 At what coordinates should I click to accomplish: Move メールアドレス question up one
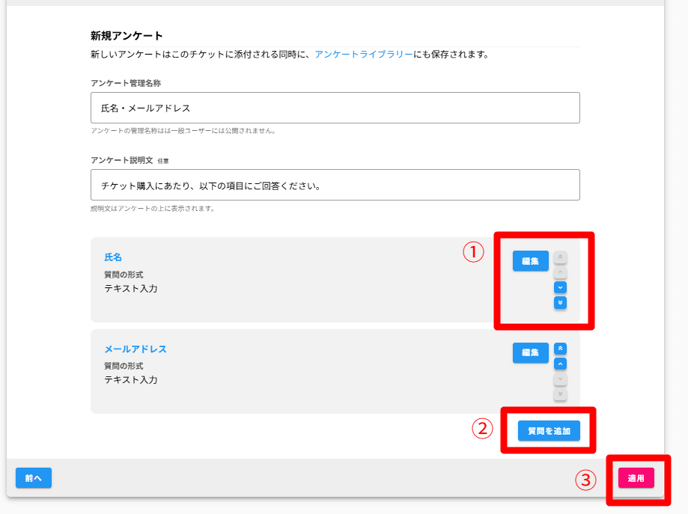[x=560, y=364]
